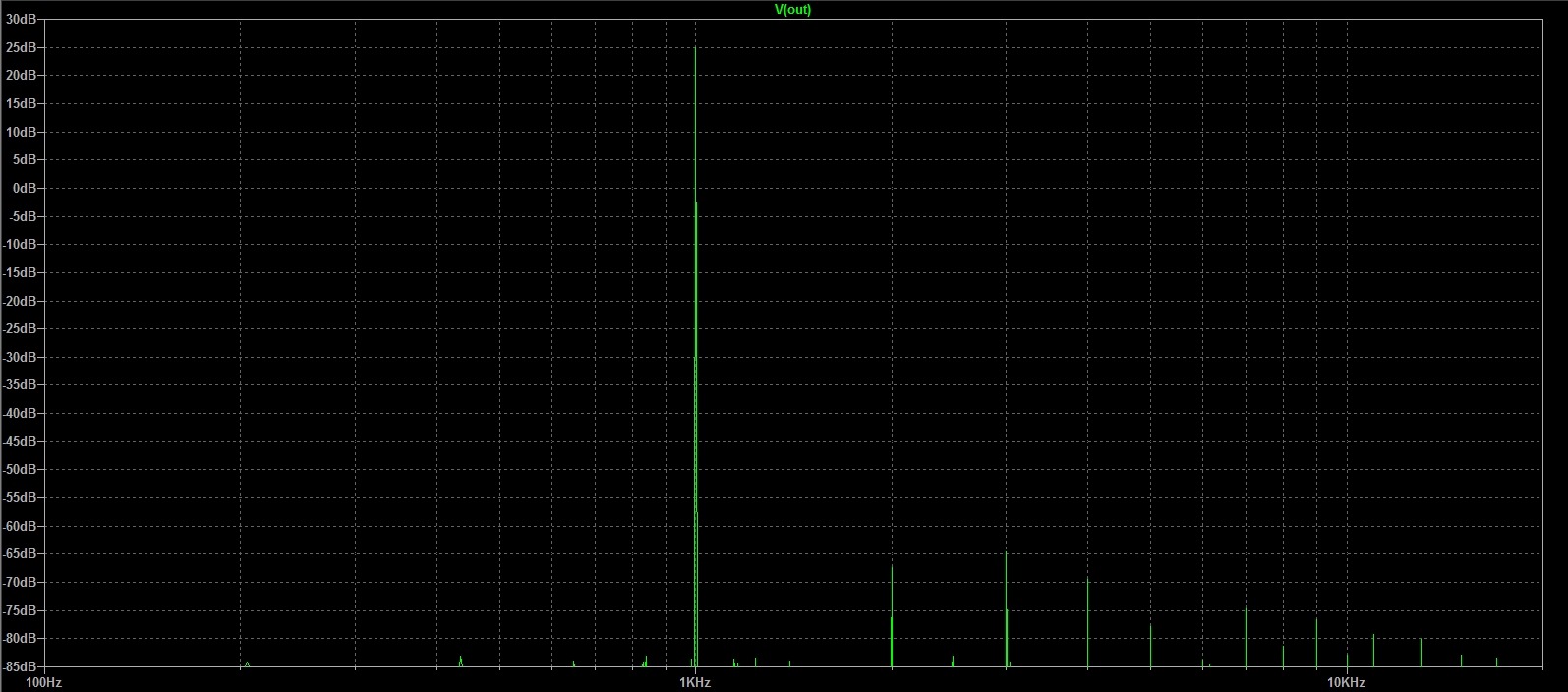Image resolution: width=1568 pixels, height=692 pixels.
Task: Click the -55dB axis label
Action: pyautogui.click(x=21, y=497)
